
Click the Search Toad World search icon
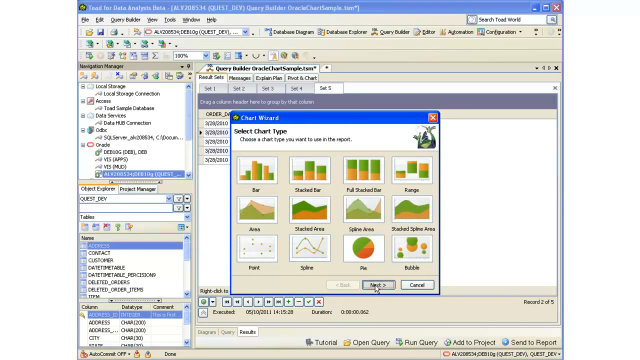(552, 20)
